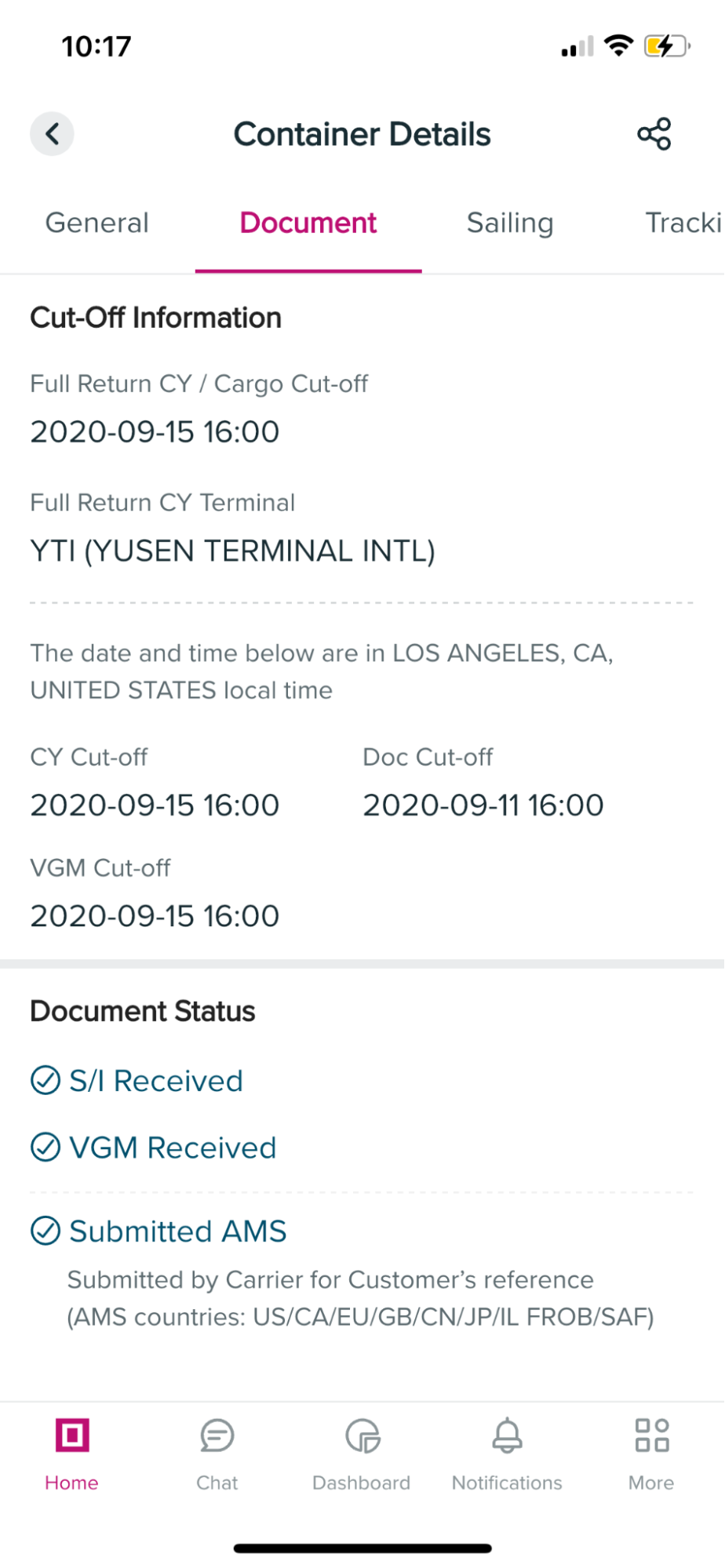Open the Home icon in bottom bar
The height and width of the screenshot is (1568, 725).
pos(71,1436)
